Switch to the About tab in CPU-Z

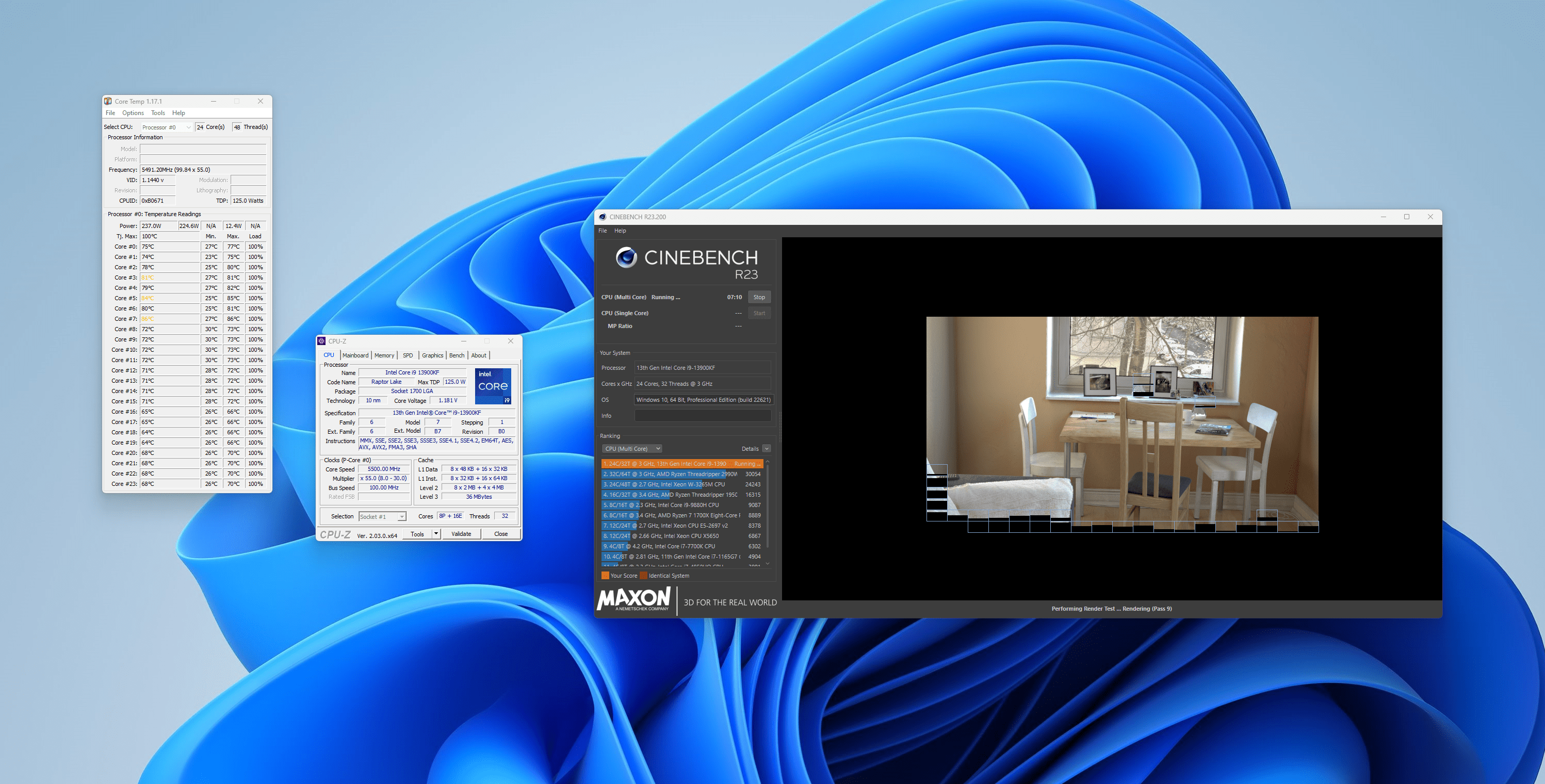[x=479, y=355]
